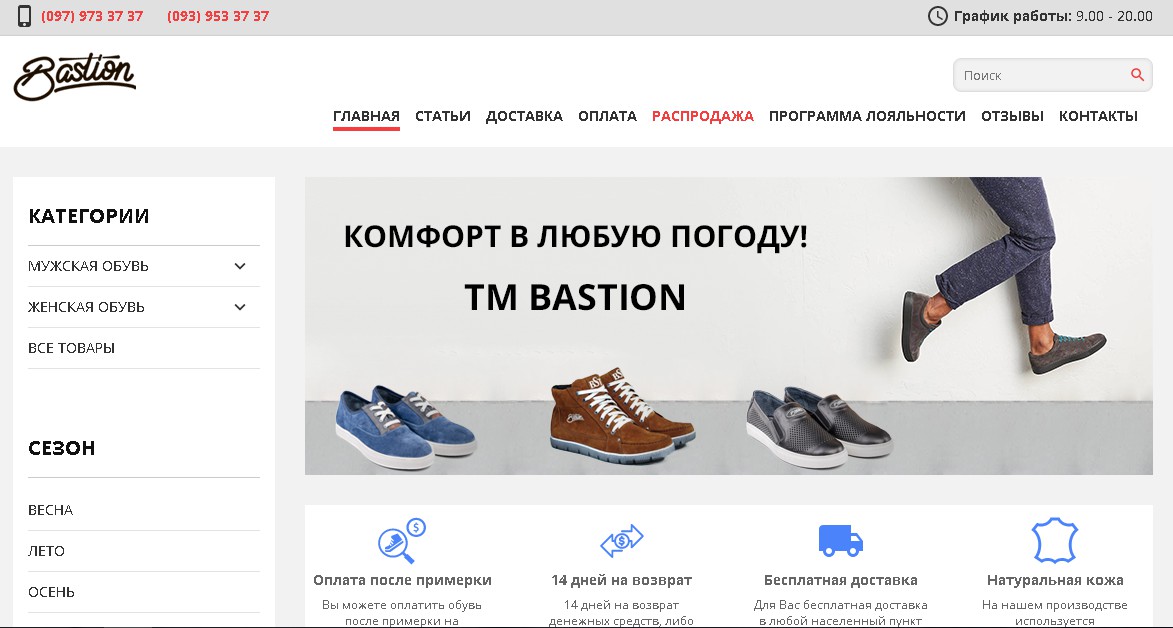Click the pay-after-fitting shoe icon

(x=402, y=540)
